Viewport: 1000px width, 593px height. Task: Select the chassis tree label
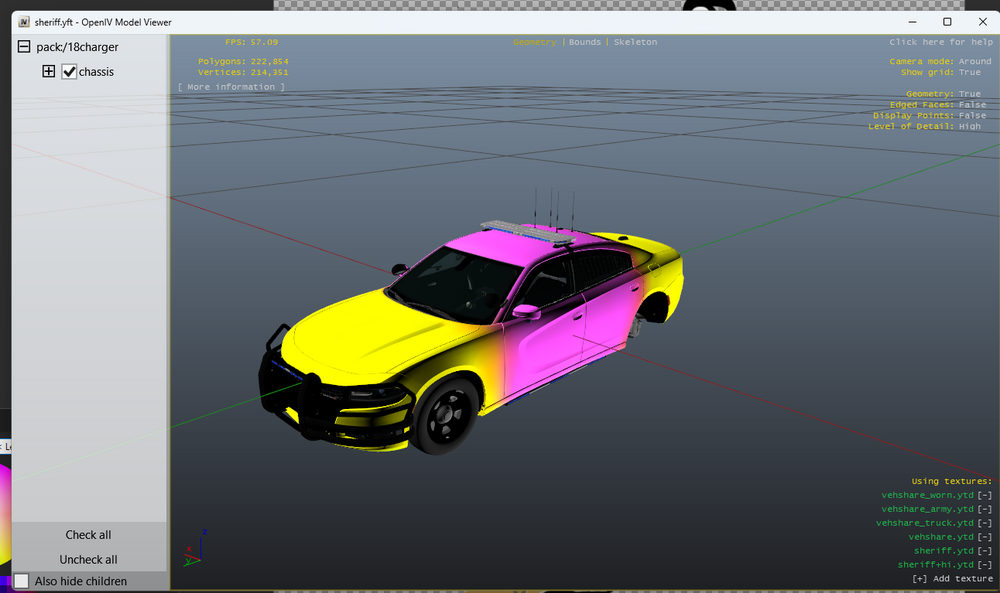tap(96, 72)
